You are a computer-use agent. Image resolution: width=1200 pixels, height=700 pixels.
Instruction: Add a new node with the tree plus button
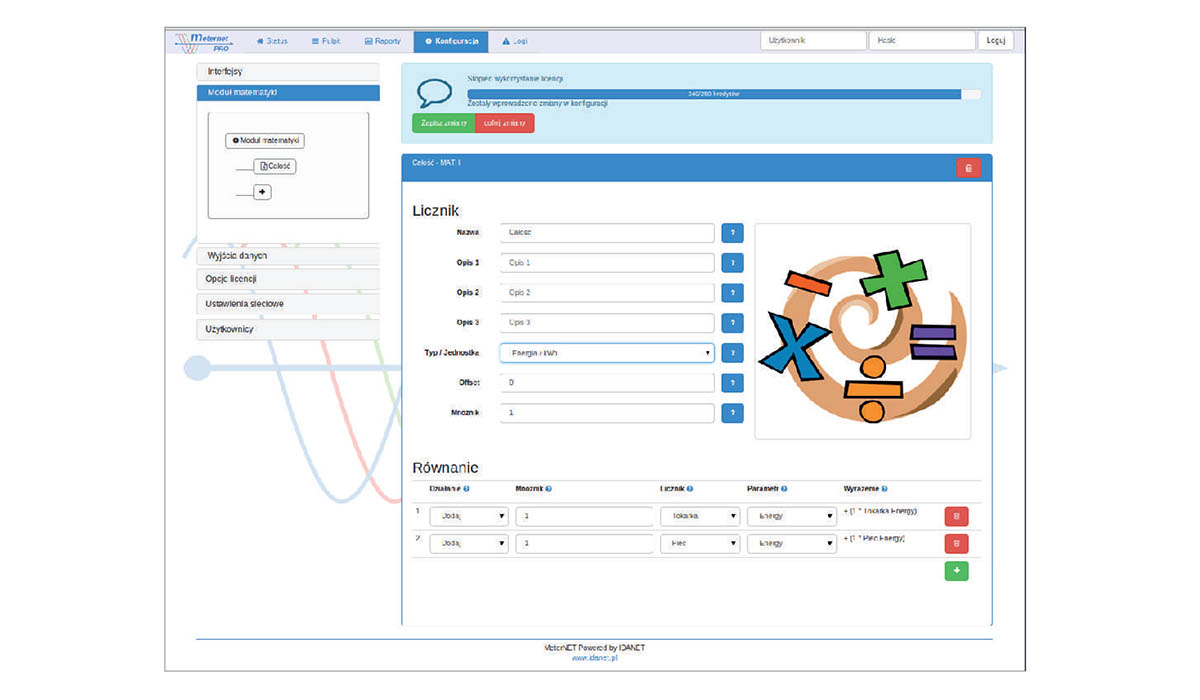pyautogui.click(x=262, y=192)
